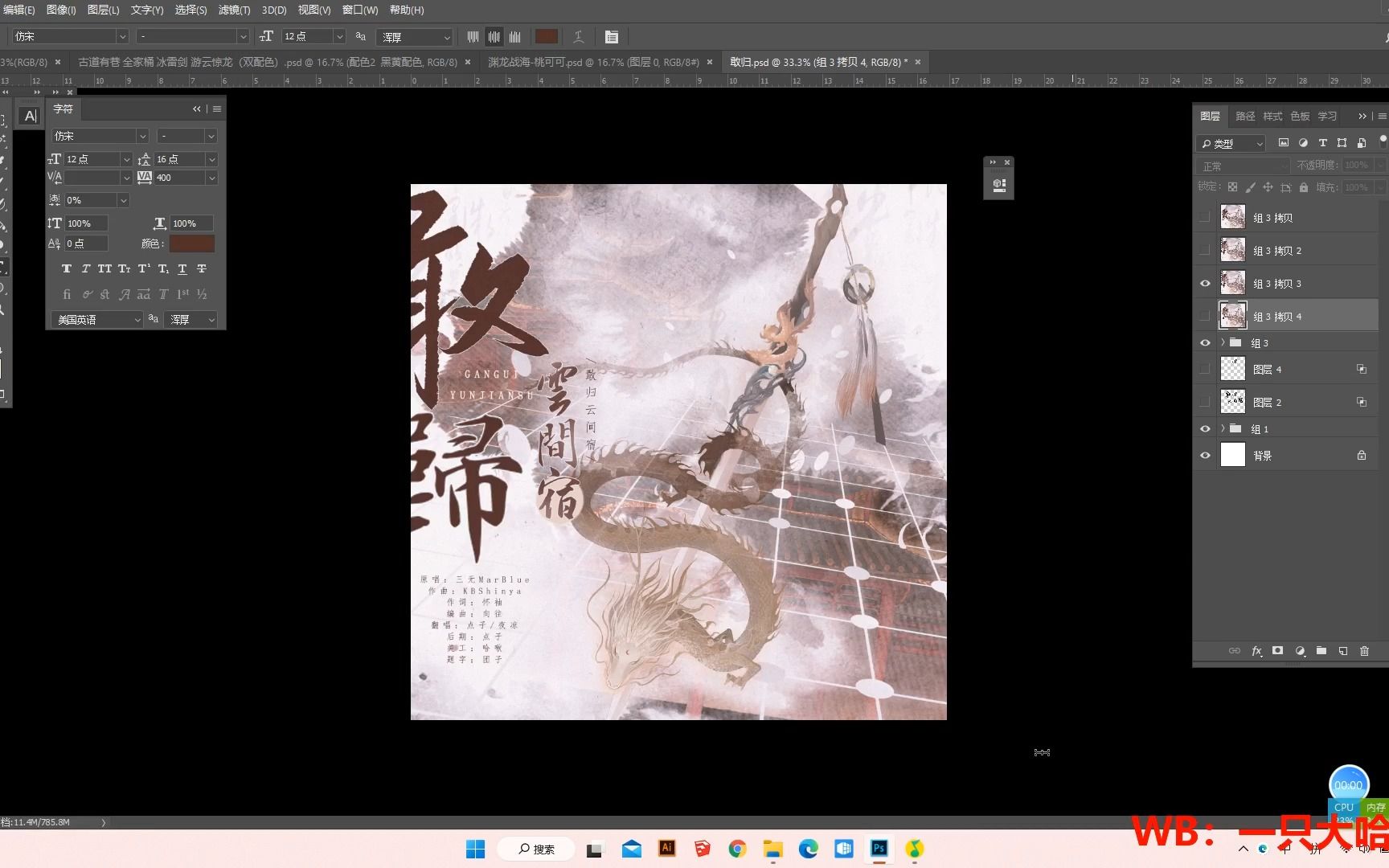Switch to the 路径 panel tab
The width and height of the screenshot is (1389, 868).
[1245, 117]
